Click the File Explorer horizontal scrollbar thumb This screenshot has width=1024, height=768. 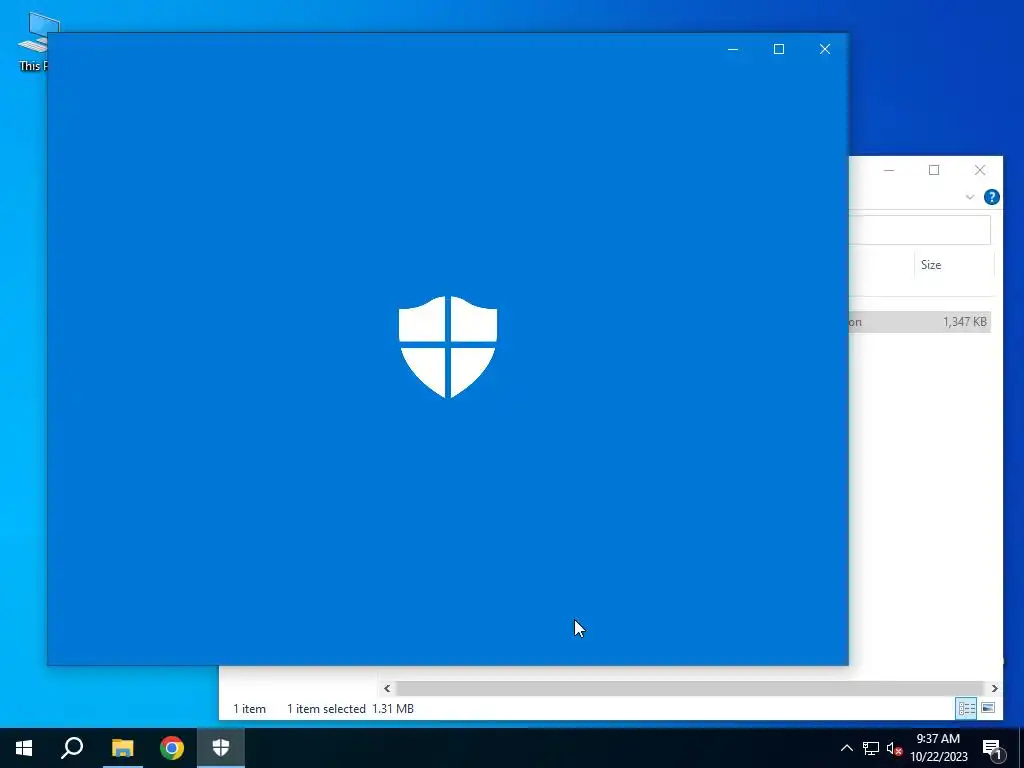pyautogui.click(x=689, y=688)
